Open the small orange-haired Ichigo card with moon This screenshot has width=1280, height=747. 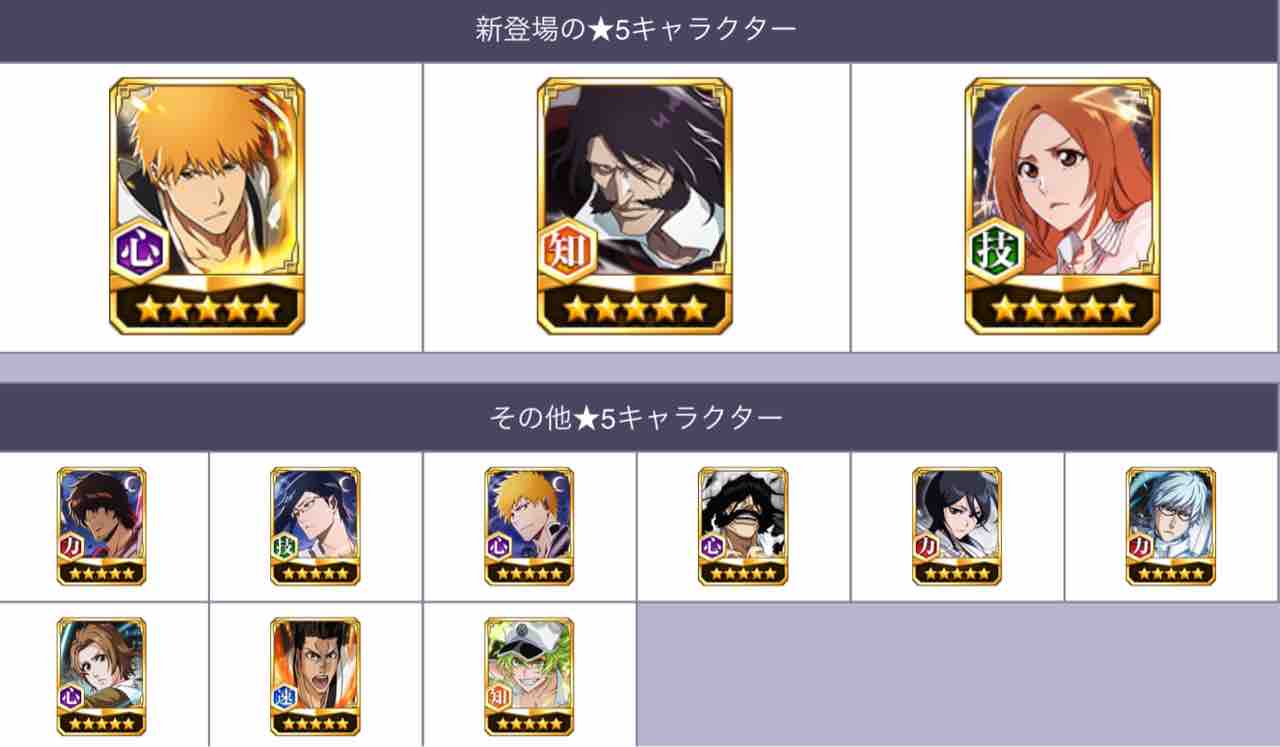[x=530, y=526]
